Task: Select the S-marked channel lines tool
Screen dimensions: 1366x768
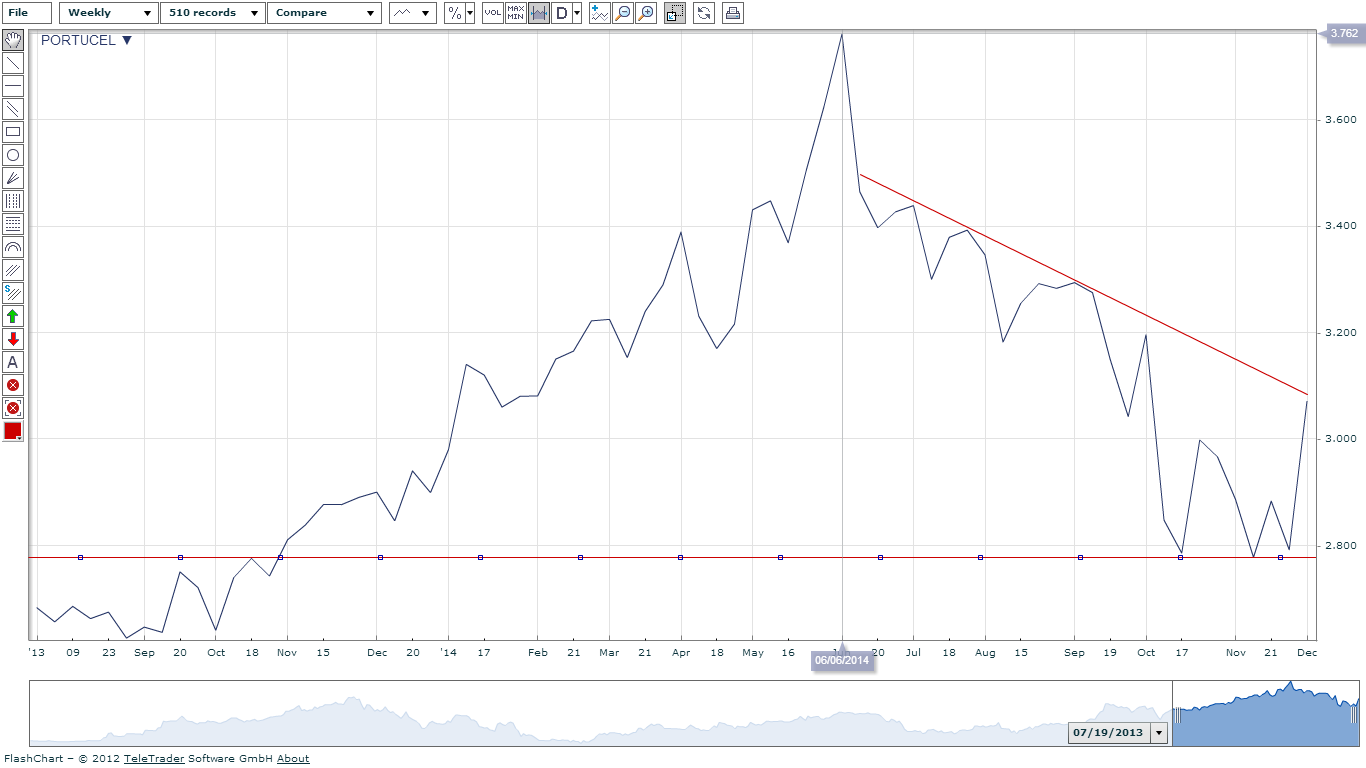Action: [13, 293]
